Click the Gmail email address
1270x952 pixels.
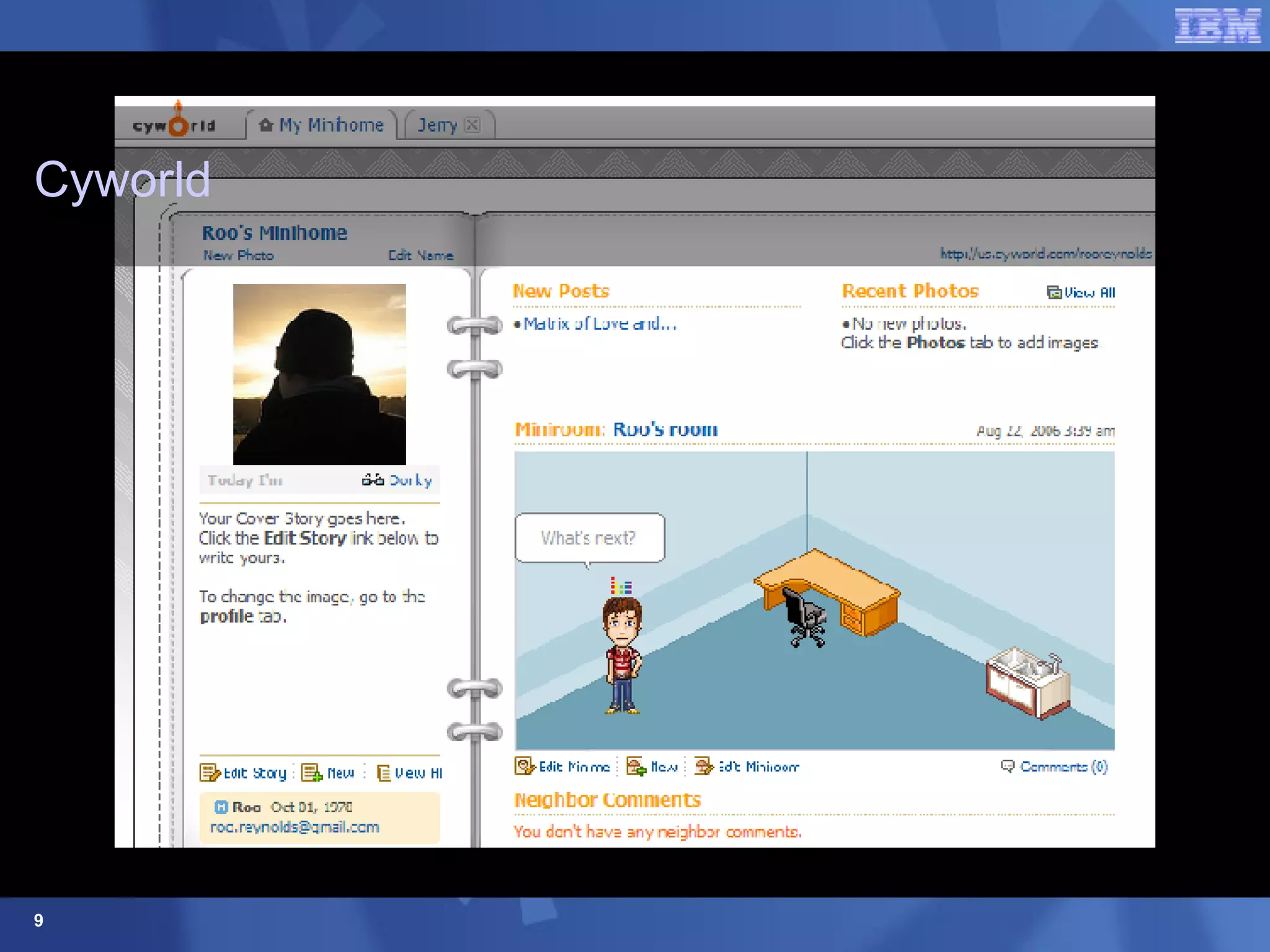[295, 827]
